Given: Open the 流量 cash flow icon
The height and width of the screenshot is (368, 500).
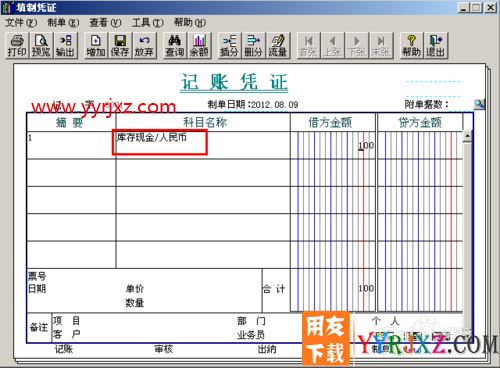Looking at the screenshot, I should (x=278, y=46).
